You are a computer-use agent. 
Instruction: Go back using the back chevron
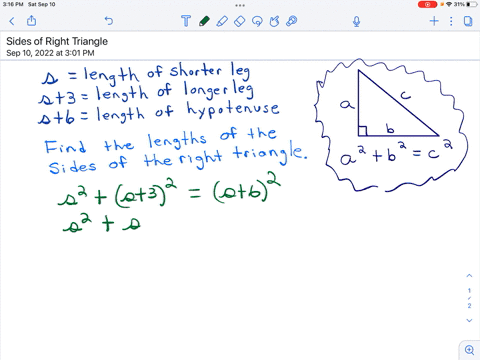pyautogui.click(x=12, y=21)
